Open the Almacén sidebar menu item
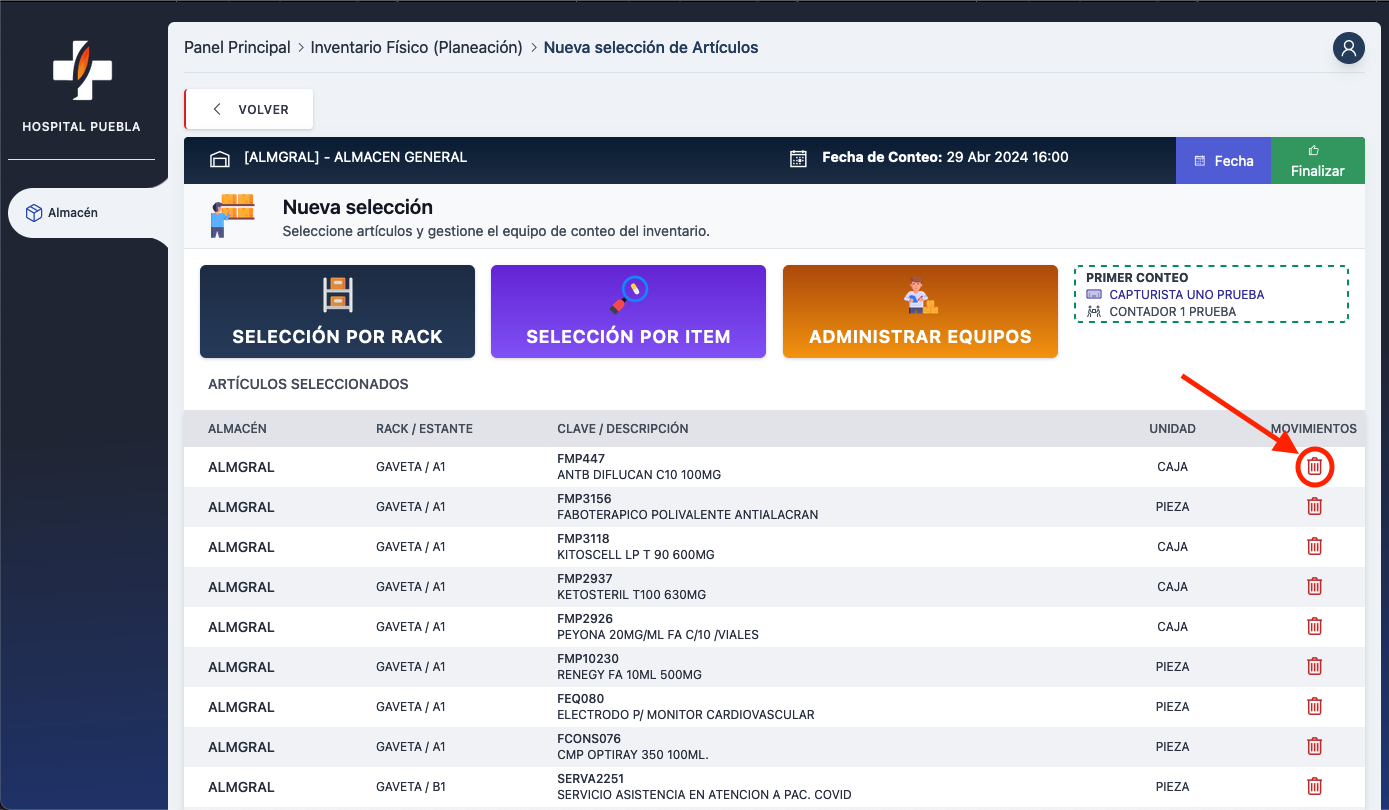 click(x=74, y=213)
